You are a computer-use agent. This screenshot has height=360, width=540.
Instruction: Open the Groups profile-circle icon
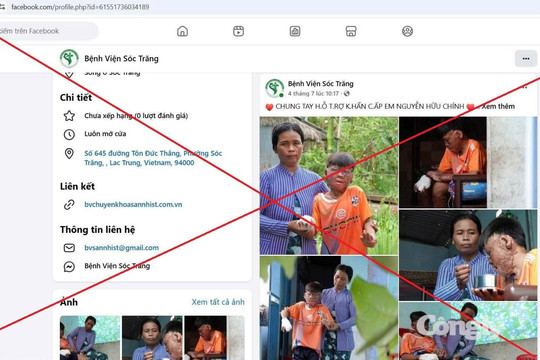[x=407, y=31]
